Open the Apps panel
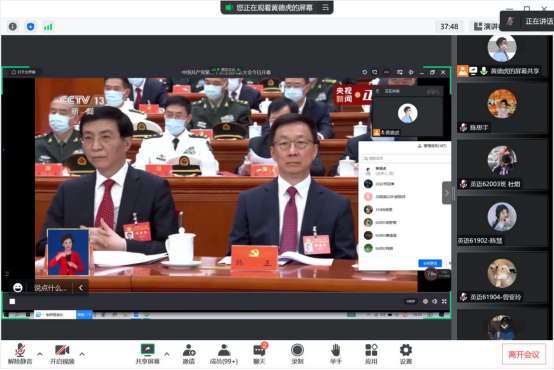The width and height of the screenshot is (554, 370). [371, 353]
